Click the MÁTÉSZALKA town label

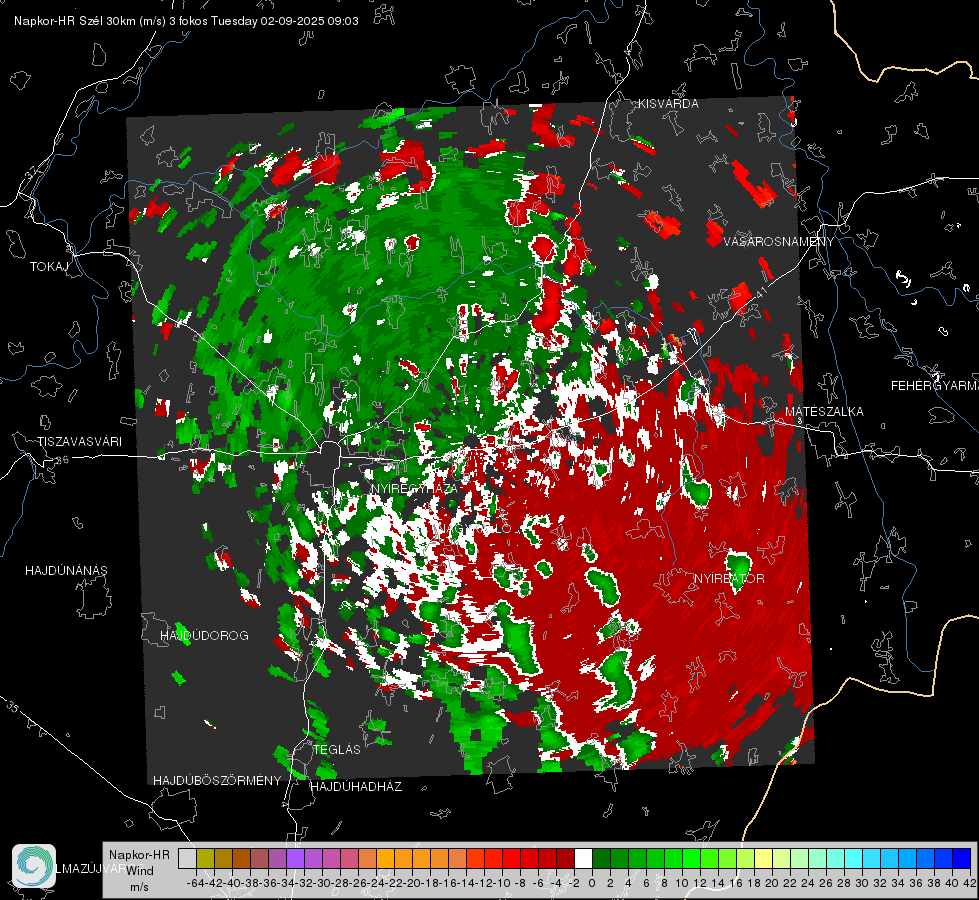(x=824, y=412)
